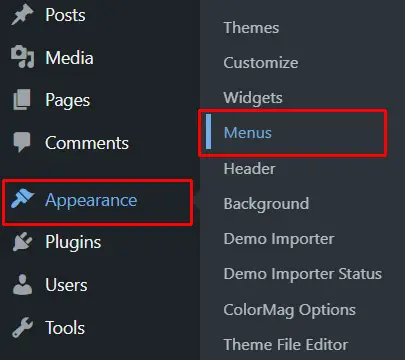Go to the Widgets submenu item

pyautogui.click(x=253, y=98)
